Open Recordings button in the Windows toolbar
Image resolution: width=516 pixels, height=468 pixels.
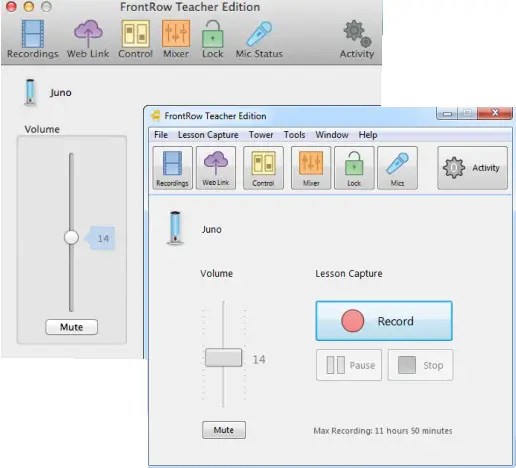(172, 168)
